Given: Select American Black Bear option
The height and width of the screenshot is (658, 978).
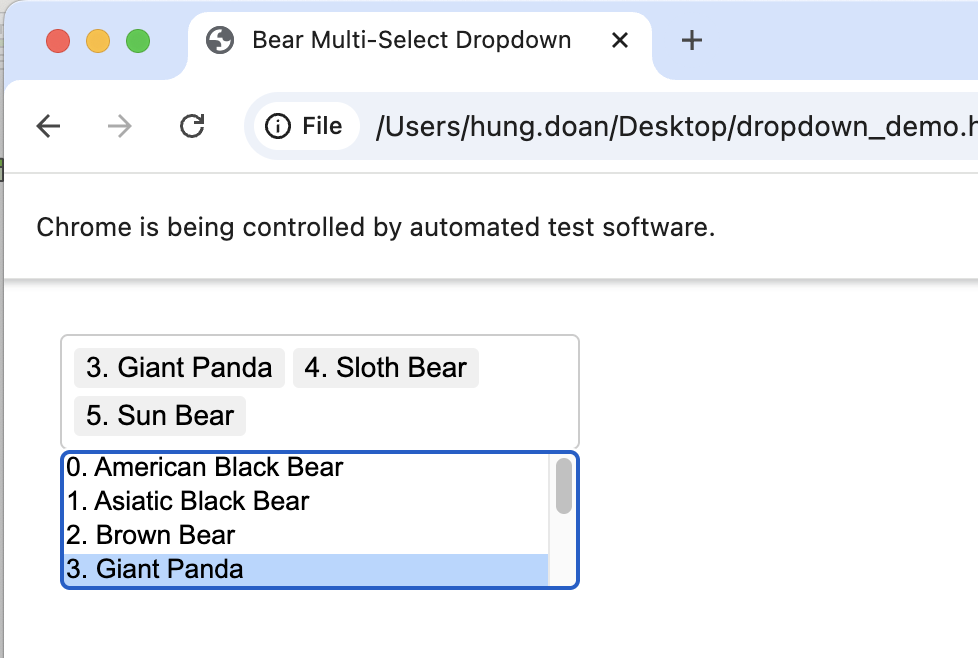Looking at the screenshot, I should (x=205, y=467).
